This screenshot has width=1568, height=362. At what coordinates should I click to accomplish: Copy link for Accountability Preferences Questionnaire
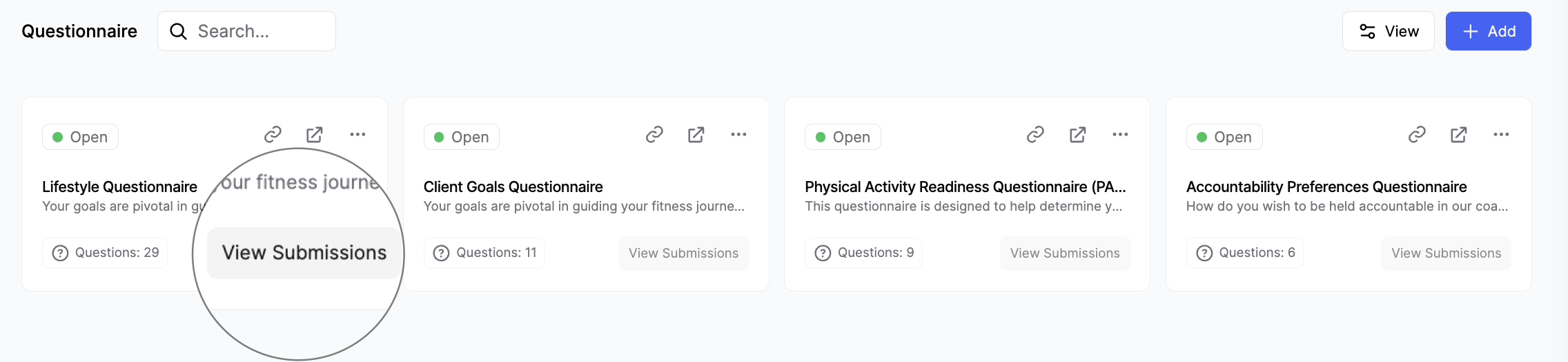pos(1417,134)
